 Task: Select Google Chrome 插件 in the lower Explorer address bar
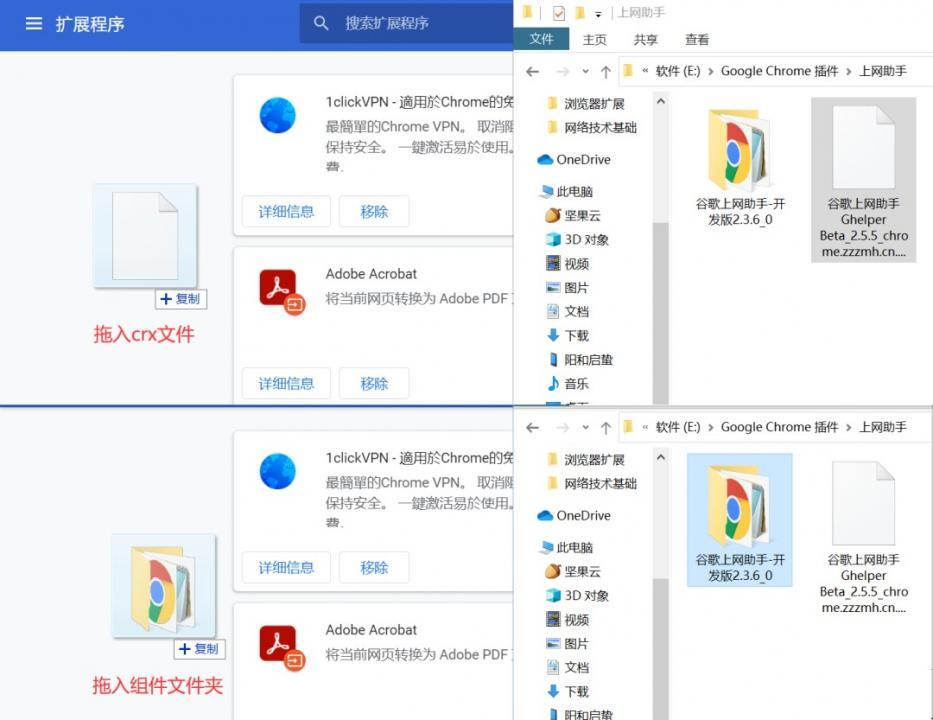click(x=779, y=427)
